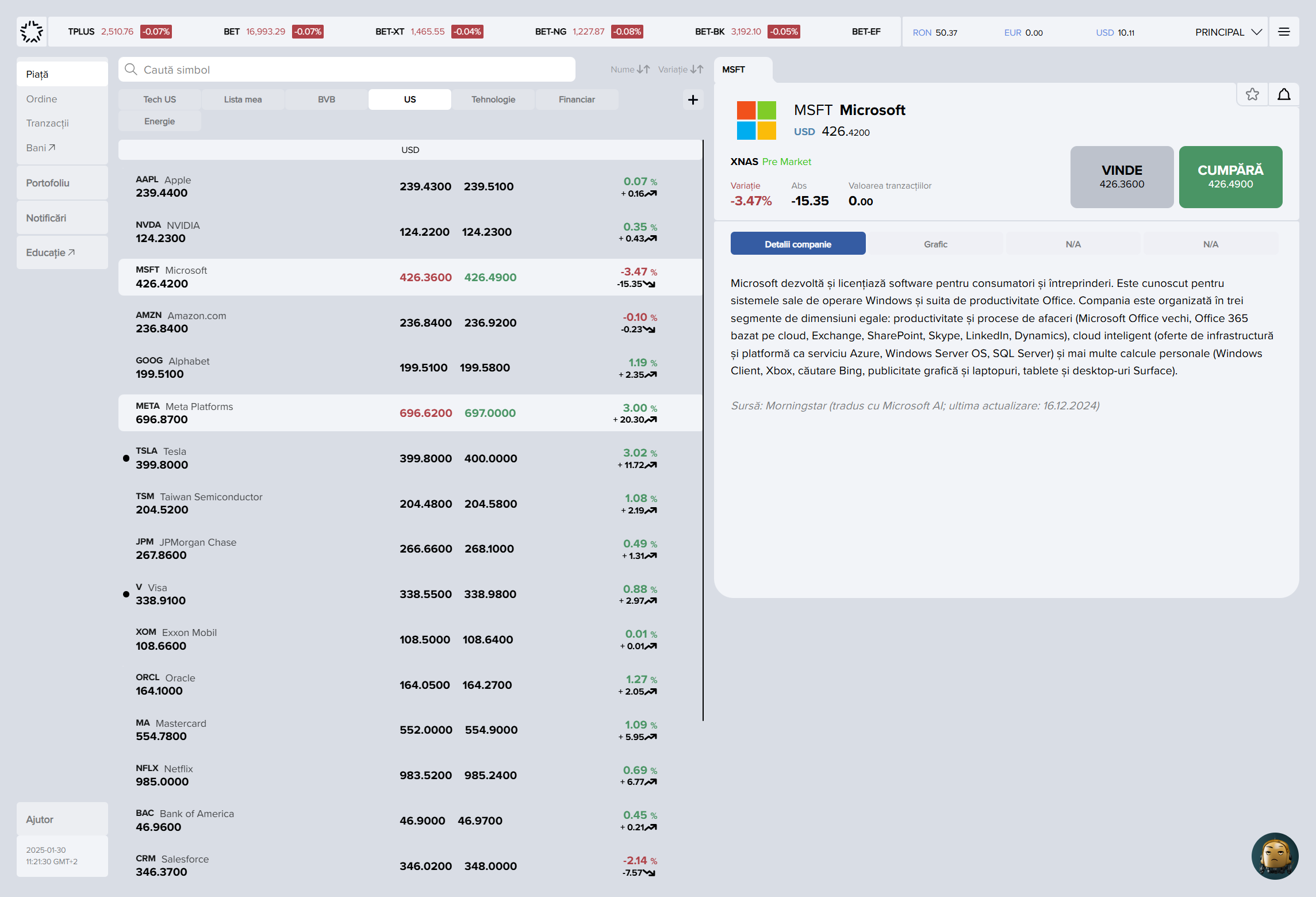Open Bani external link
The image size is (1316, 897).
click(x=41, y=148)
